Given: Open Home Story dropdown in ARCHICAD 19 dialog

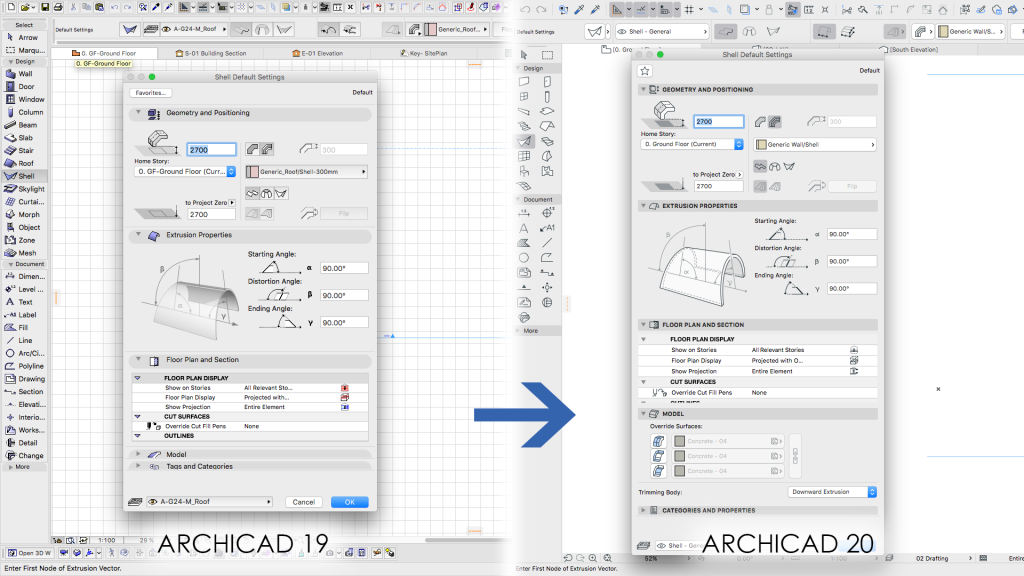Looking at the screenshot, I should coord(185,171).
